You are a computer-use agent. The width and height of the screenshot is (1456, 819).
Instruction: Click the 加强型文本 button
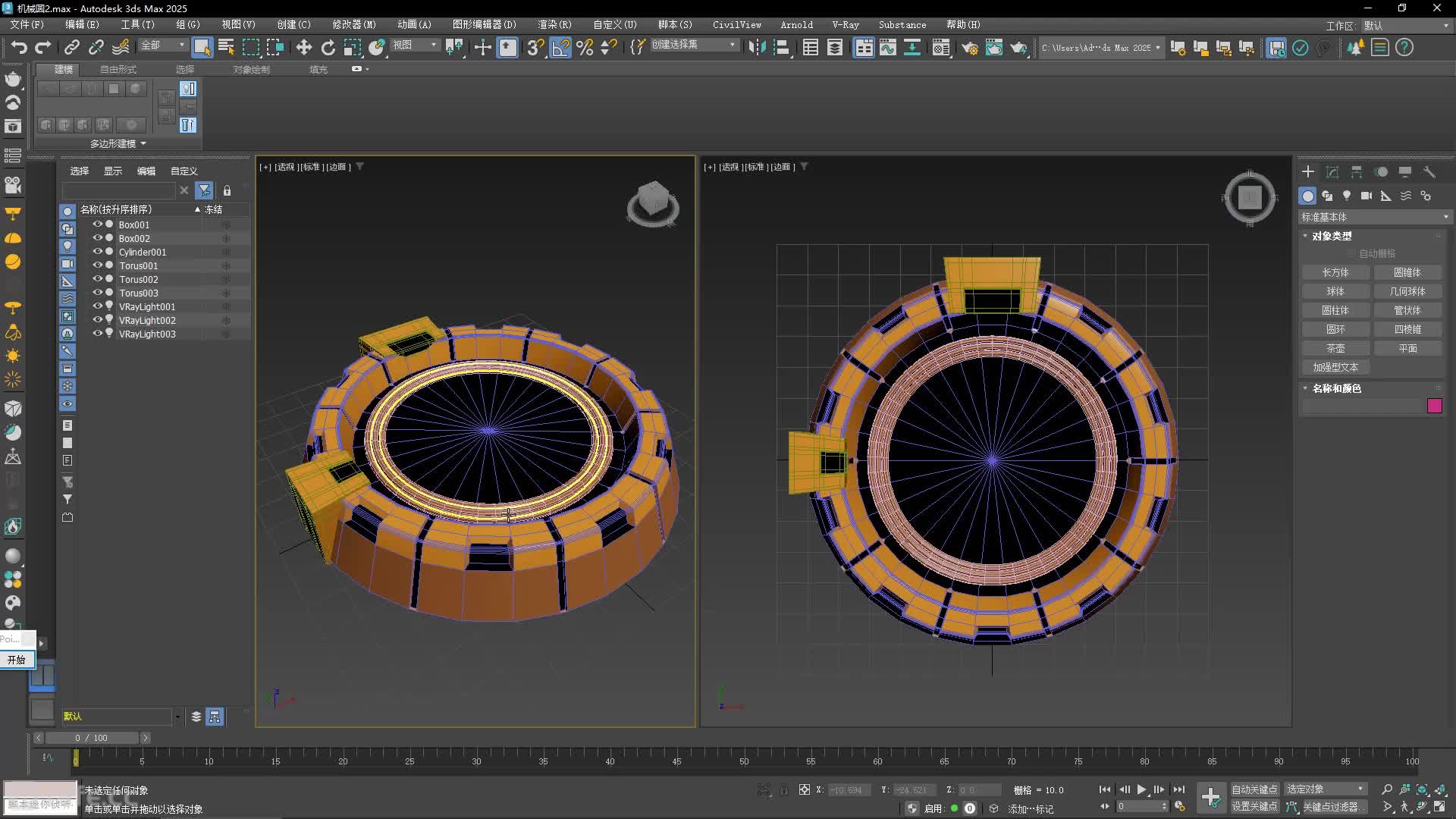pos(1335,367)
